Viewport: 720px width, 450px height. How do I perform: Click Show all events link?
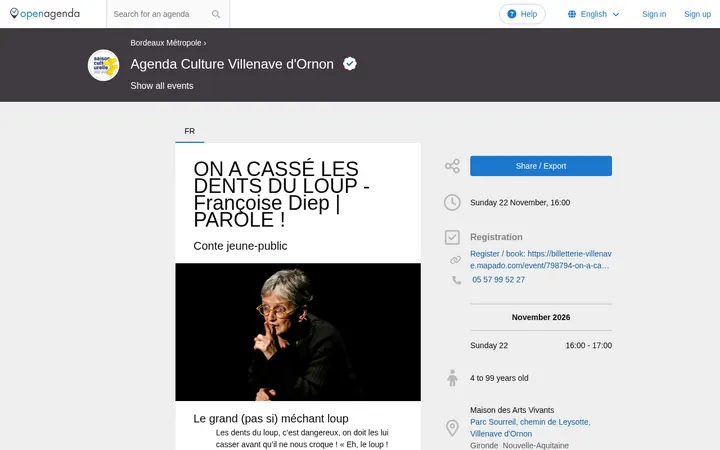162,86
